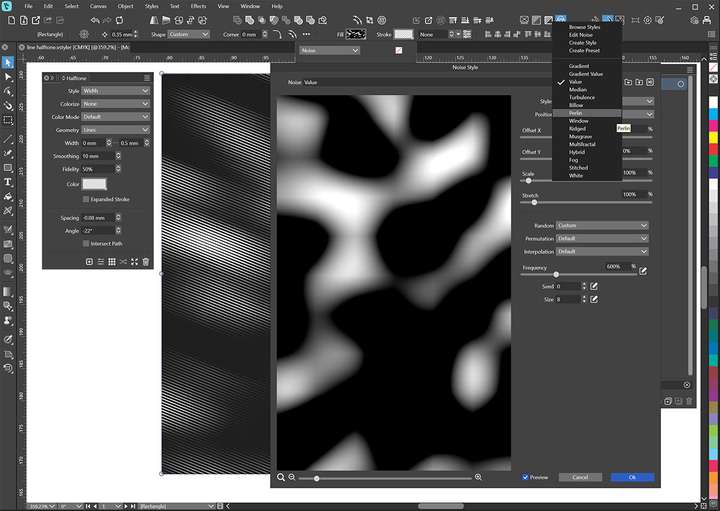Click the OK button

coord(632,477)
